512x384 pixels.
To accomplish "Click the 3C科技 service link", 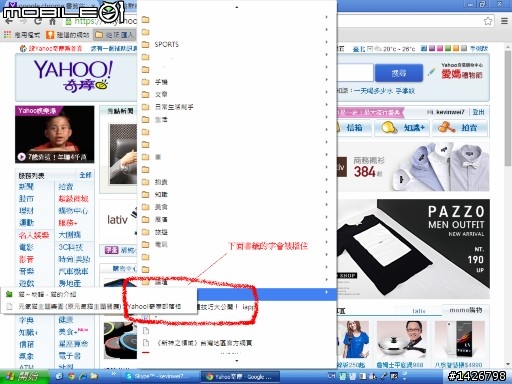I will coord(71,247).
